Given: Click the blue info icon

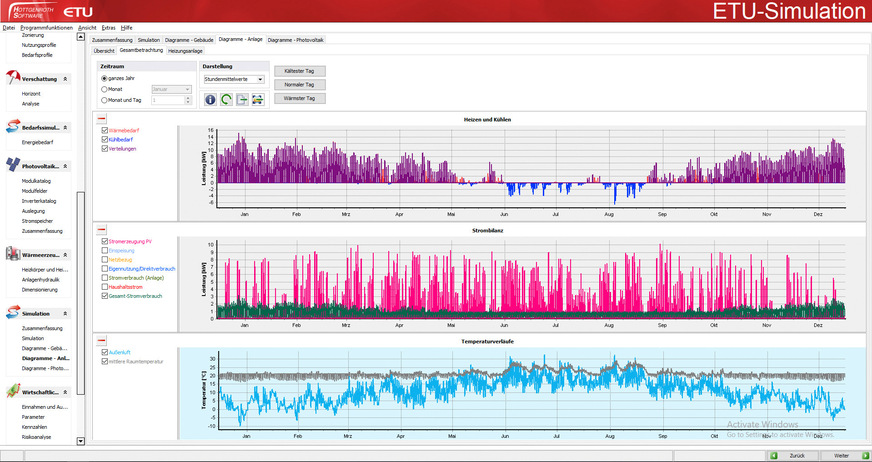Looking at the screenshot, I should click(210, 99).
